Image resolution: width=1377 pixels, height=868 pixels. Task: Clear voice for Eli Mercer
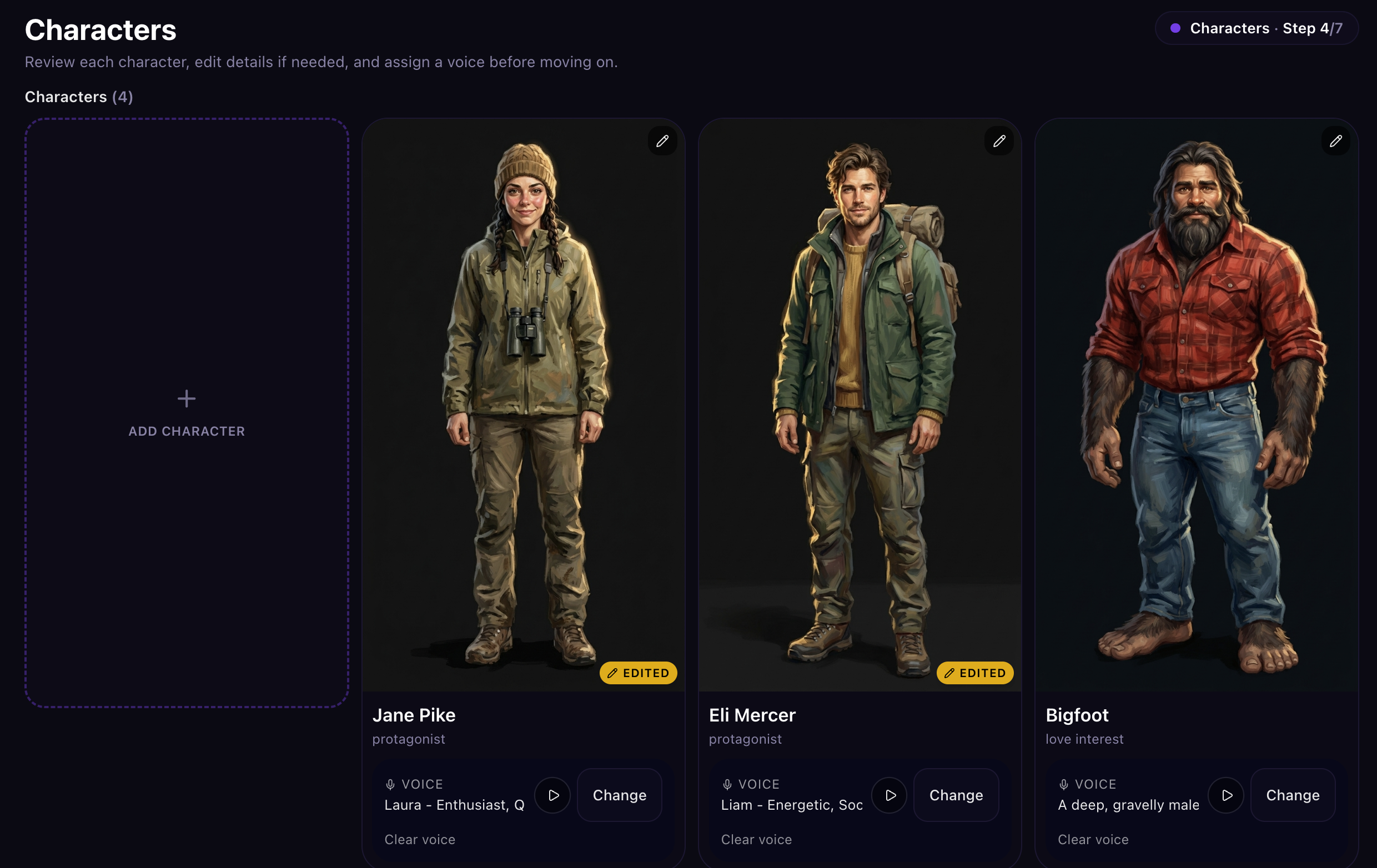point(757,840)
